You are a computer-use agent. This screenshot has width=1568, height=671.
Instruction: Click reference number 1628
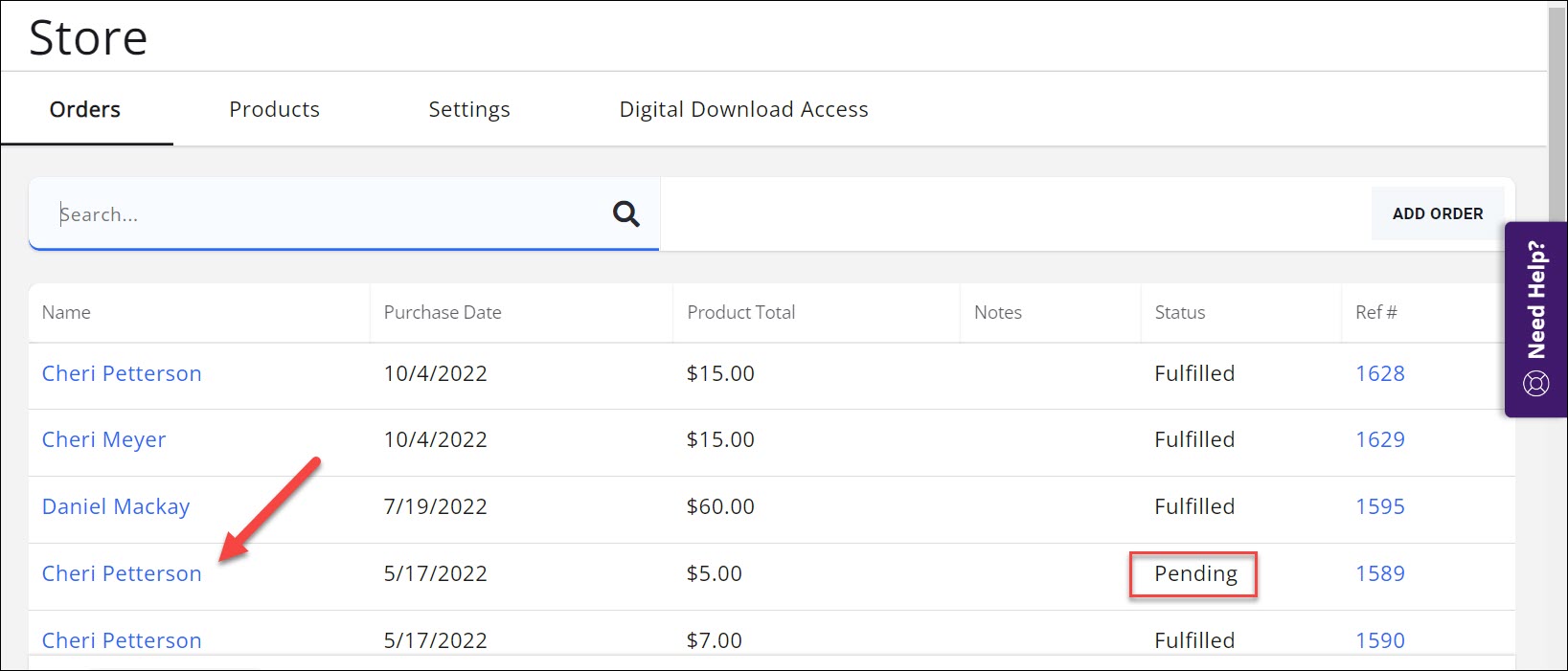[1379, 373]
